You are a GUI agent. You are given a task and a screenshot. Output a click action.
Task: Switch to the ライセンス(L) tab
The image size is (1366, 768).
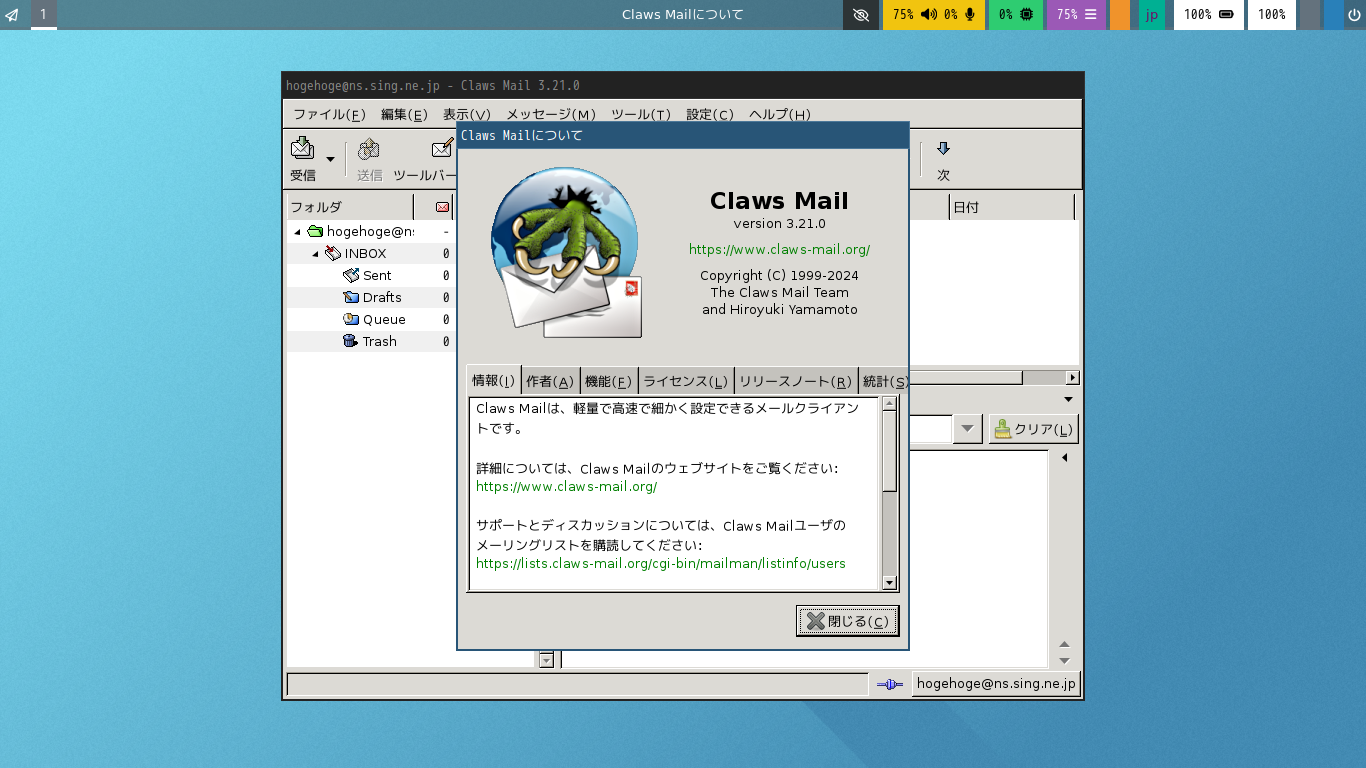tap(685, 381)
